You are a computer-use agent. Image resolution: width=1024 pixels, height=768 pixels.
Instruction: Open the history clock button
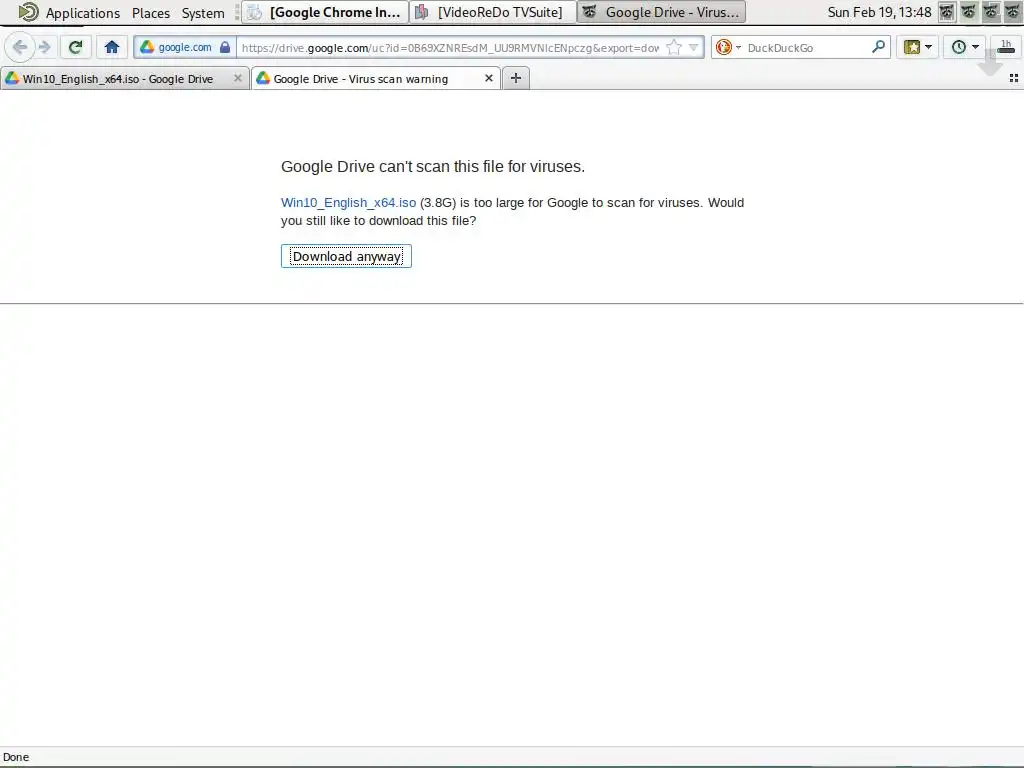959,47
